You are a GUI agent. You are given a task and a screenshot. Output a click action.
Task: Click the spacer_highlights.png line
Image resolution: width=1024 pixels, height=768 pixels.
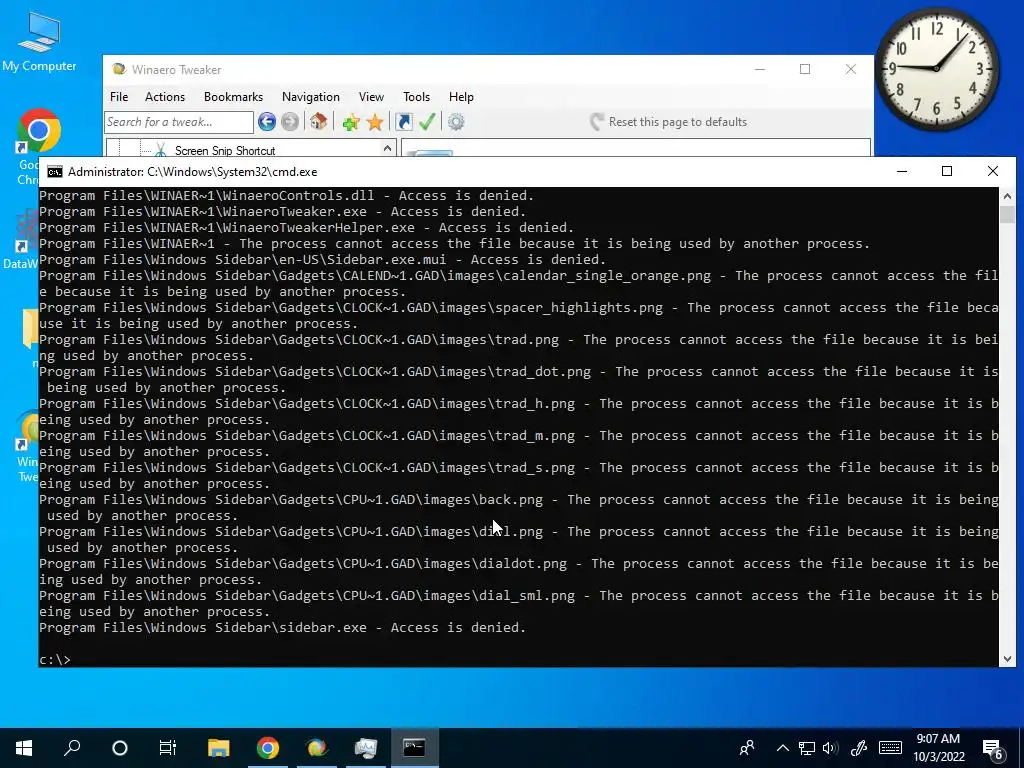pyautogui.click(x=519, y=315)
